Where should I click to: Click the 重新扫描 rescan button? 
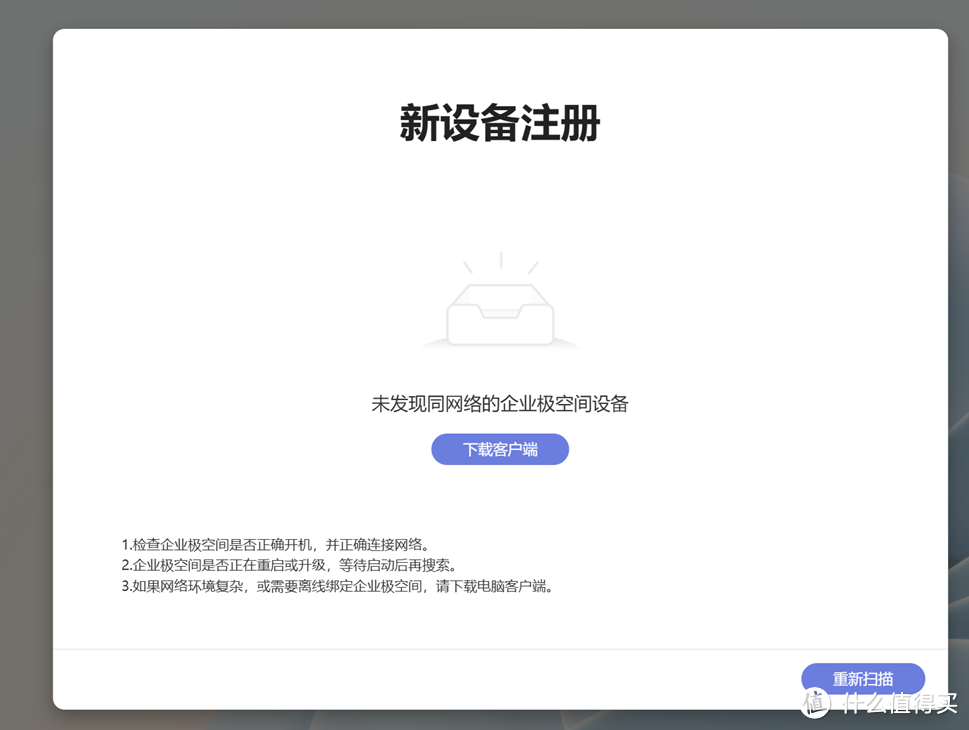click(x=862, y=678)
